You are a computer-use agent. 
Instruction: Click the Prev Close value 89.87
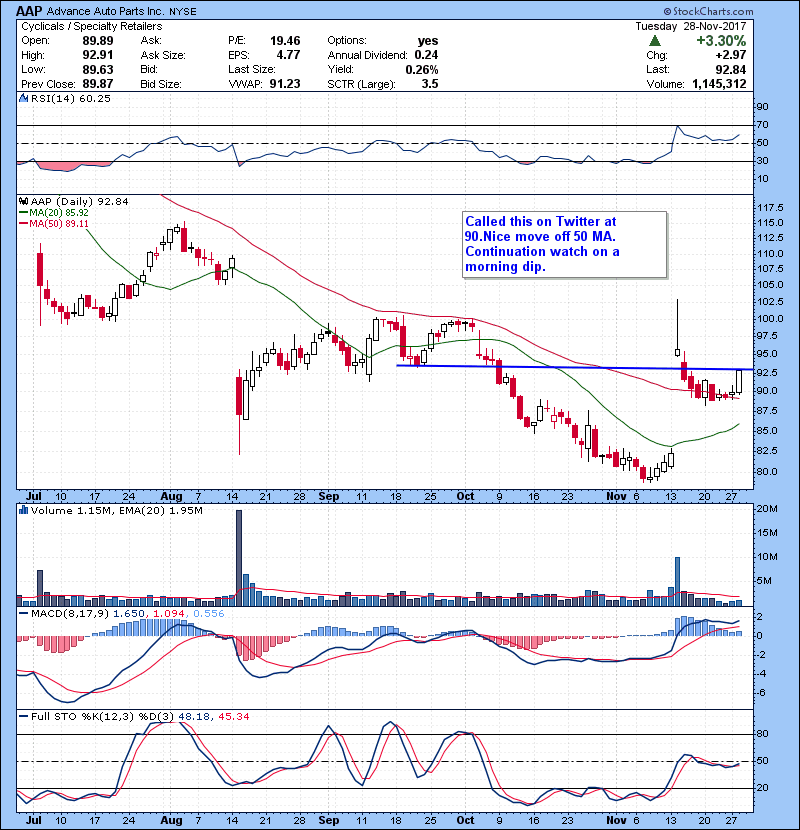pos(97,84)
